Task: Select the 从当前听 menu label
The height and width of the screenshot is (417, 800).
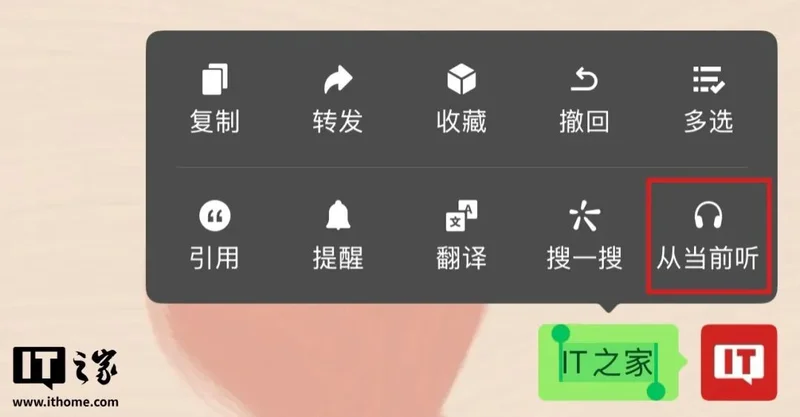Action: pyautogui.click(x=708, y=258)
